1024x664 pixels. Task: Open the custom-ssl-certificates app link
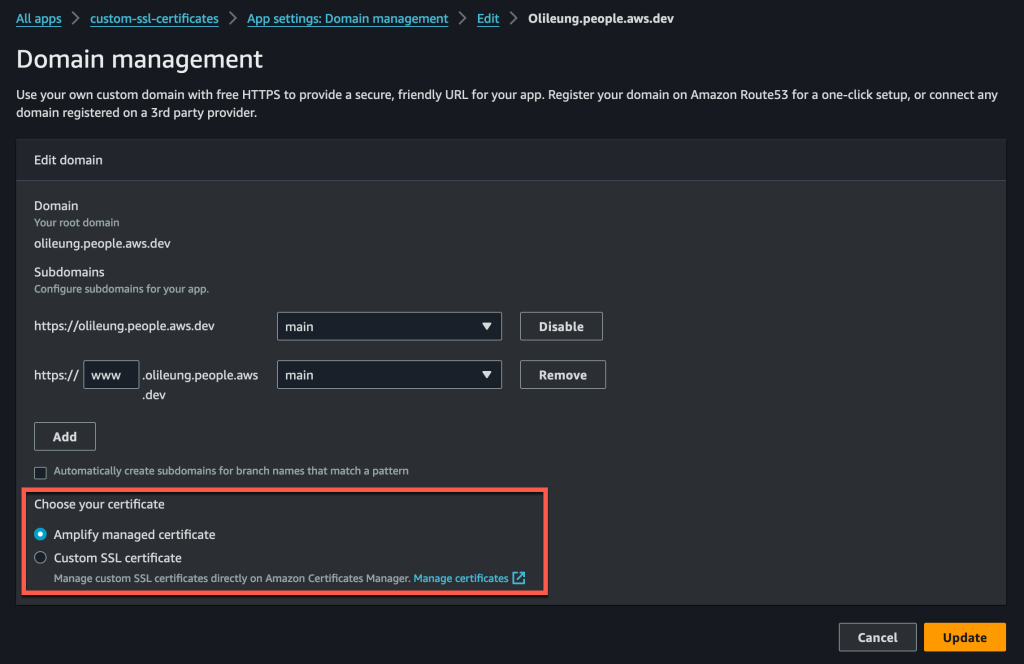(x=154, y=18)
